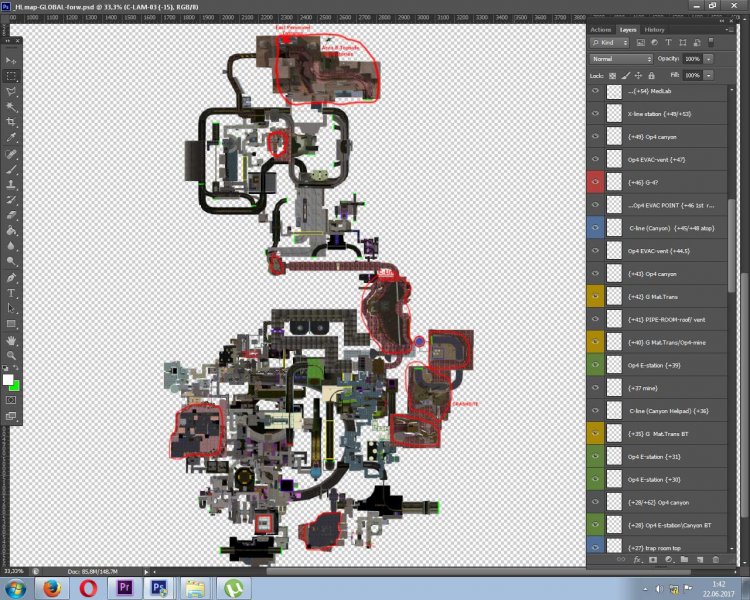The width and height of the screenshot is (750, 600).
Task: Toggle the layer filtering switch
Action: (711, 42)
